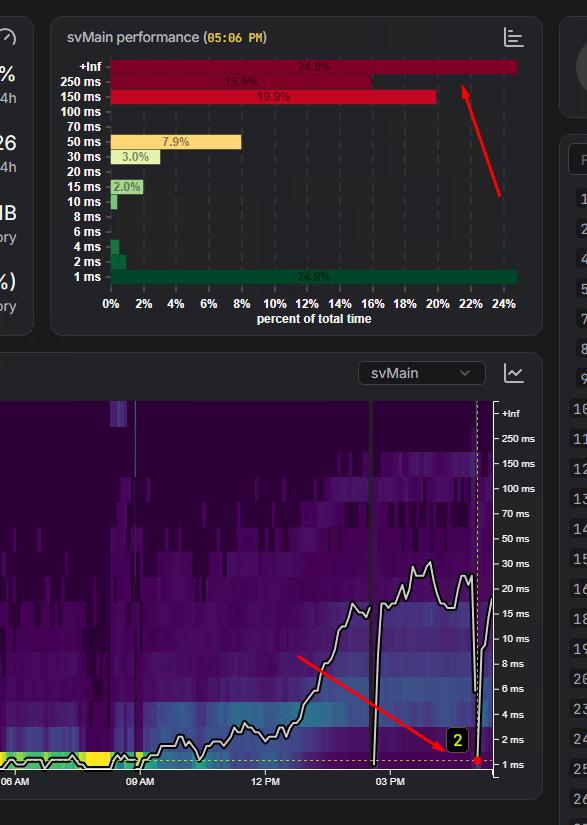Click the "250 ms" label on the heatmap axis
Viewport: 587px width, 825px height.
[518, 438]
